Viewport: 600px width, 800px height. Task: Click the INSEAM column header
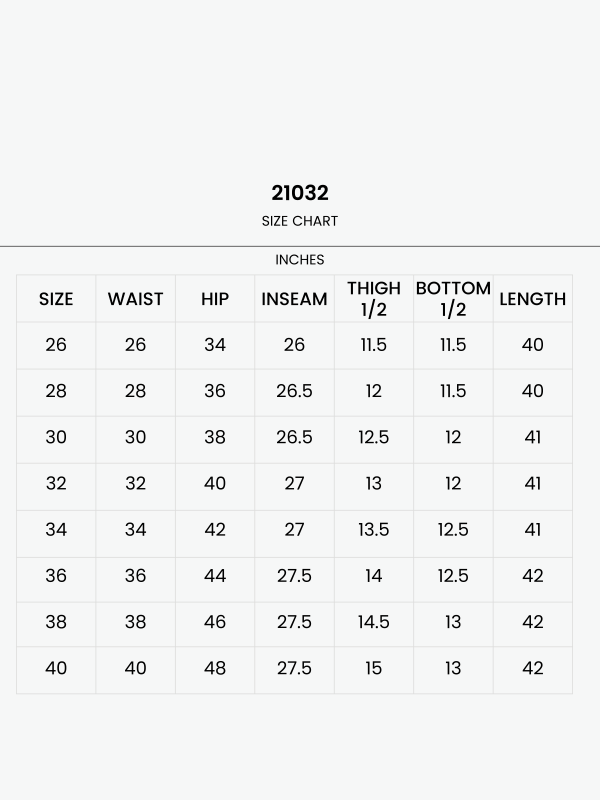[x=294, y=299]
